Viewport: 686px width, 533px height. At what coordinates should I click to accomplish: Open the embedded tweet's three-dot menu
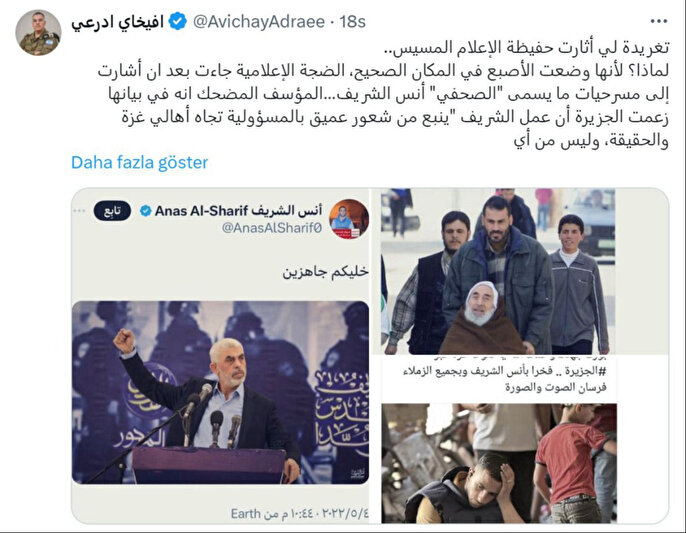[x=79, y=211]
